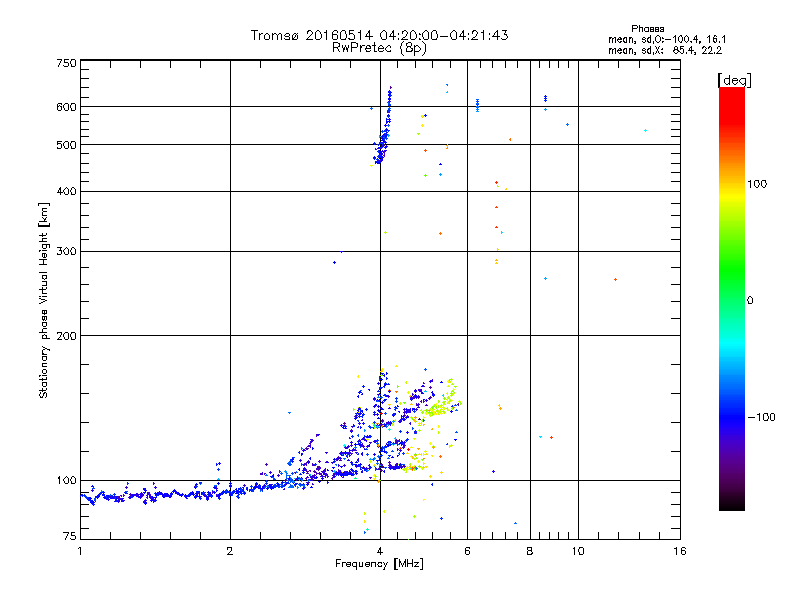The width and height of the screenshot is (800, 600).
Task: Click the y-axis tick label '300'
Action: (66, 252)
